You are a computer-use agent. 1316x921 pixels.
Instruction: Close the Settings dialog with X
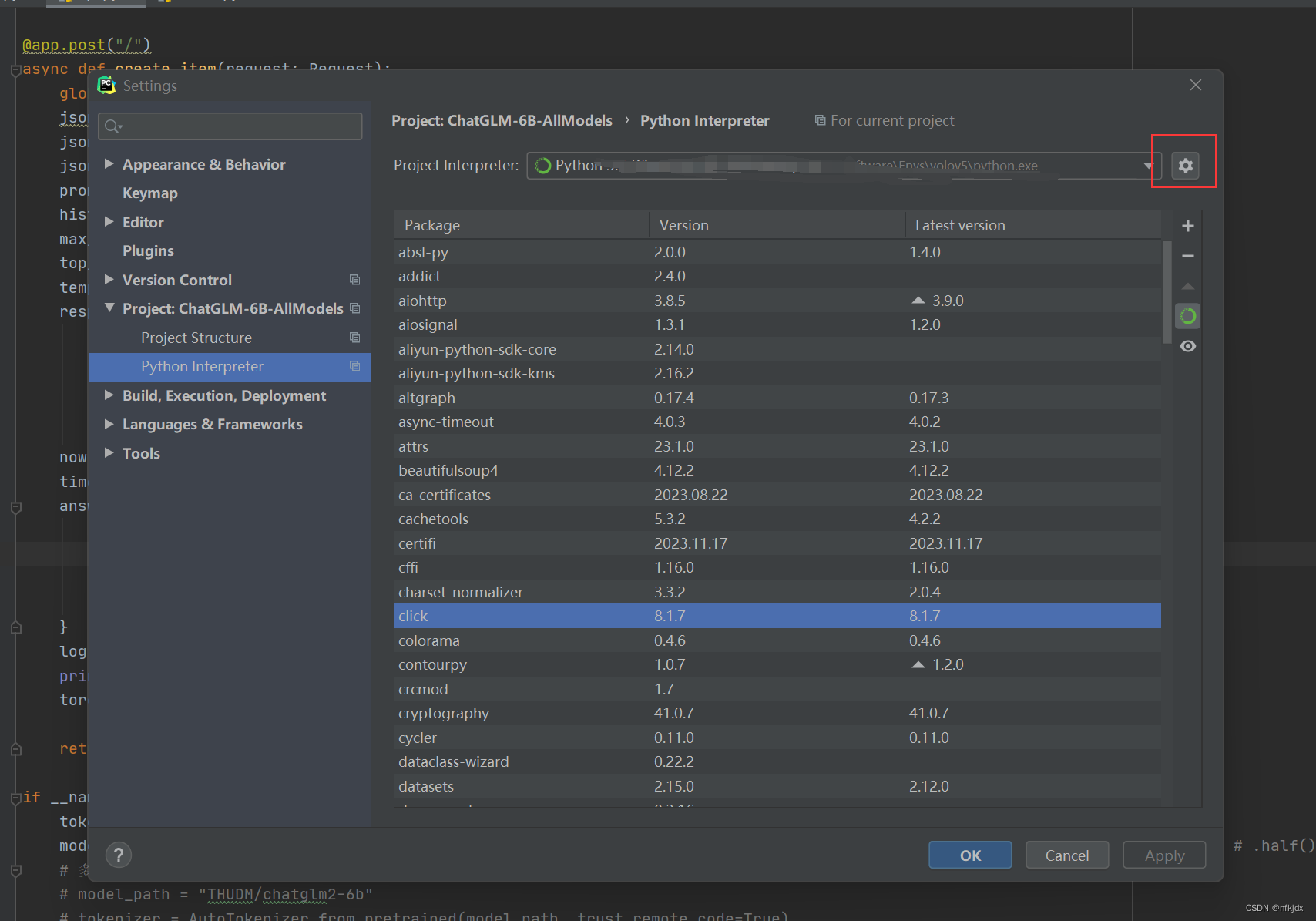point(1196,85)
